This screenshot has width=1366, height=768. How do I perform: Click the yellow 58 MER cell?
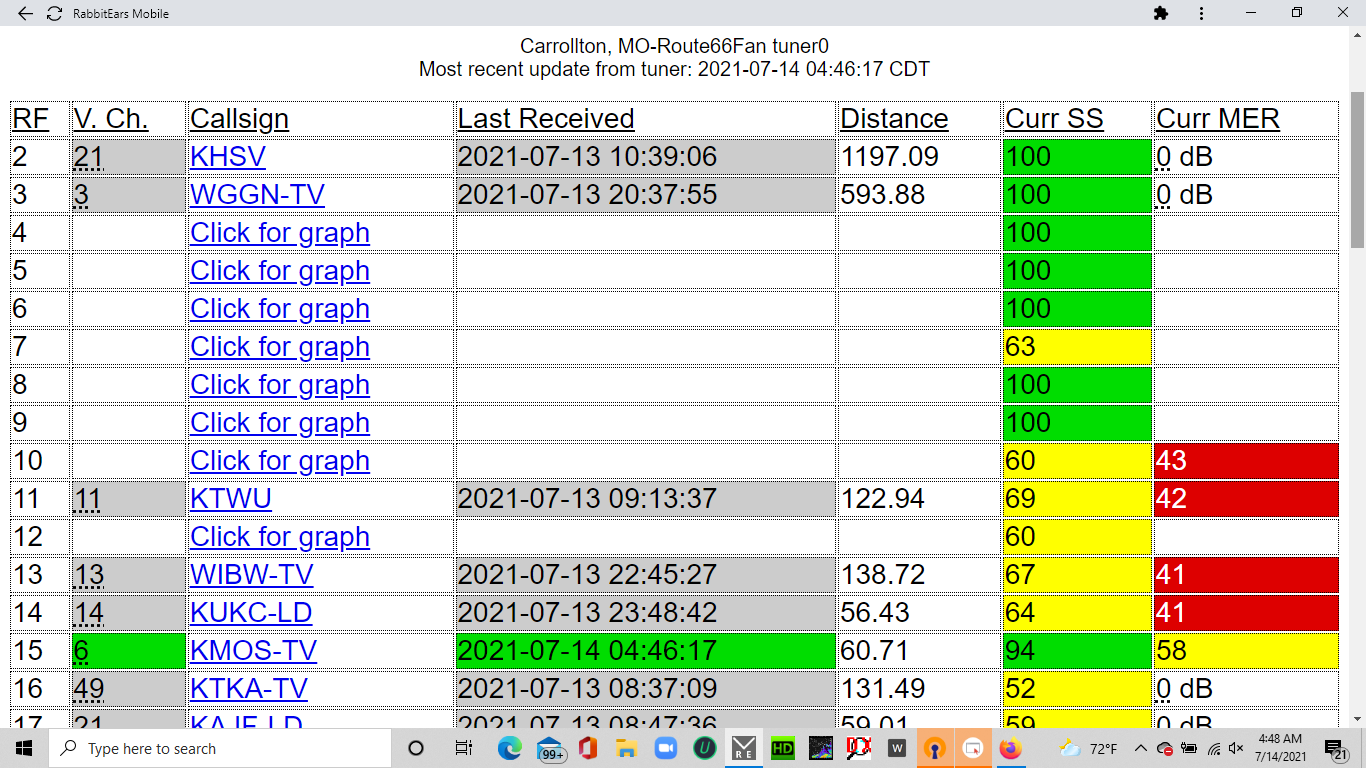coord(1246,651)
